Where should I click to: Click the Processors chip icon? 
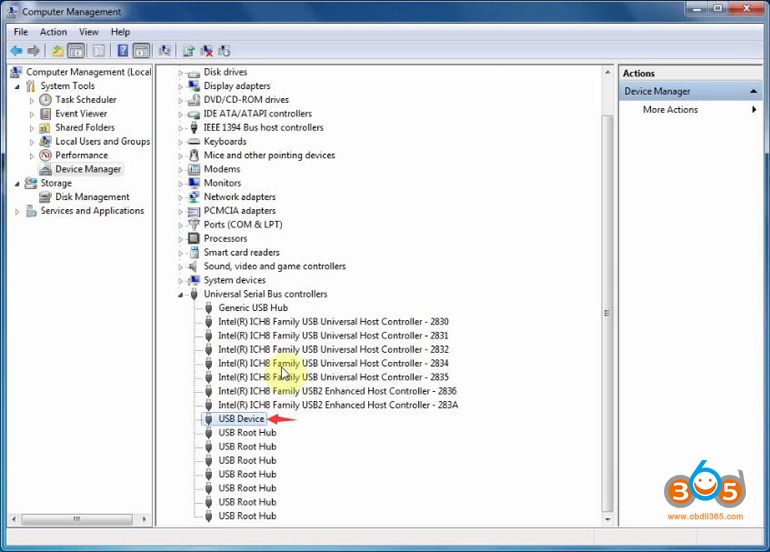click(x=194, y=238)
